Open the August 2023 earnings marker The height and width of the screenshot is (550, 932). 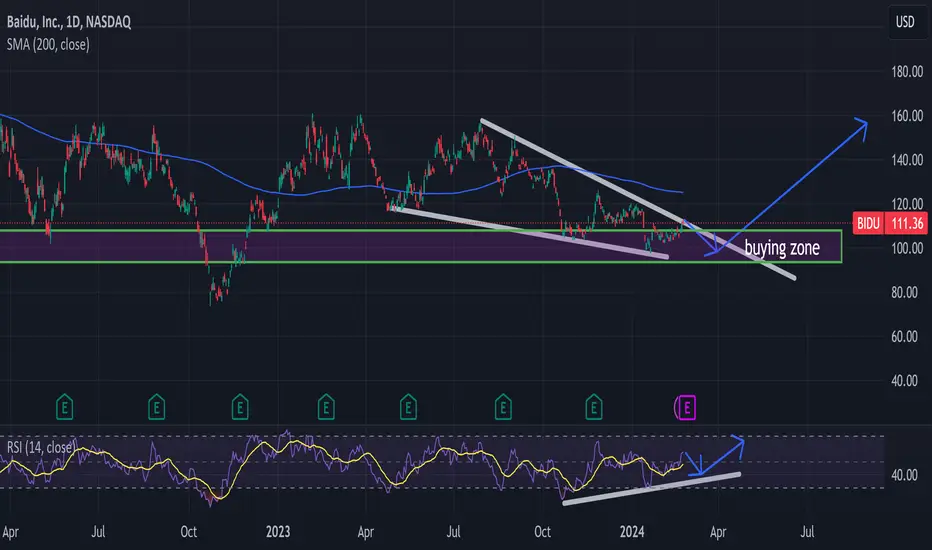click(x=503, y=407)
